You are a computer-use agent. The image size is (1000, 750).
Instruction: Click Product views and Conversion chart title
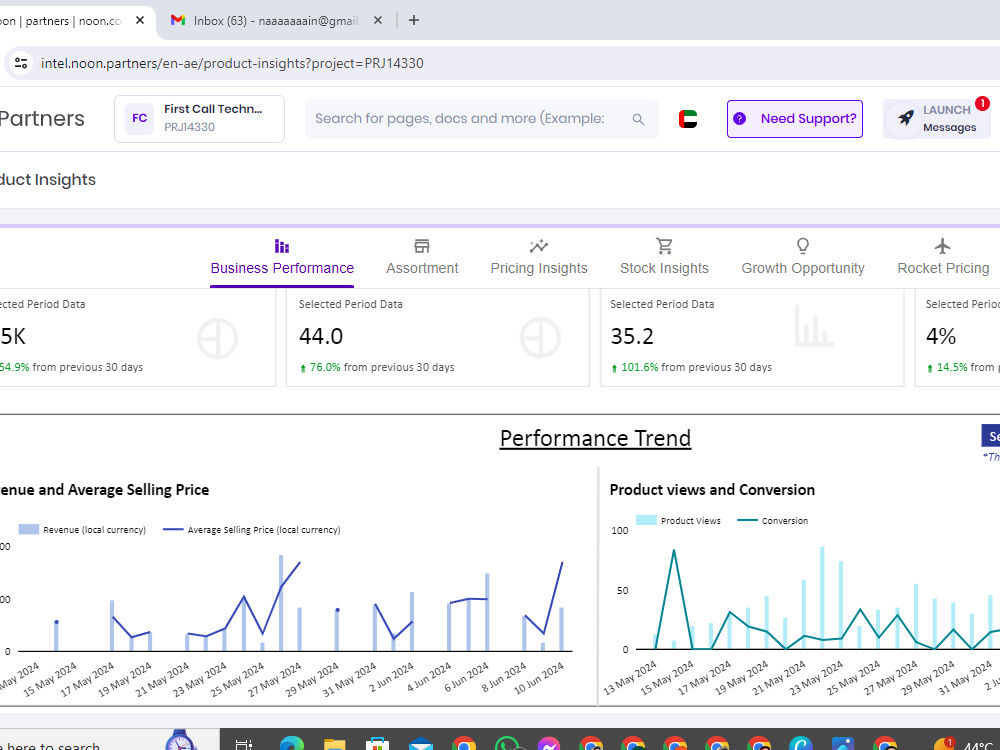pos(712,490)
